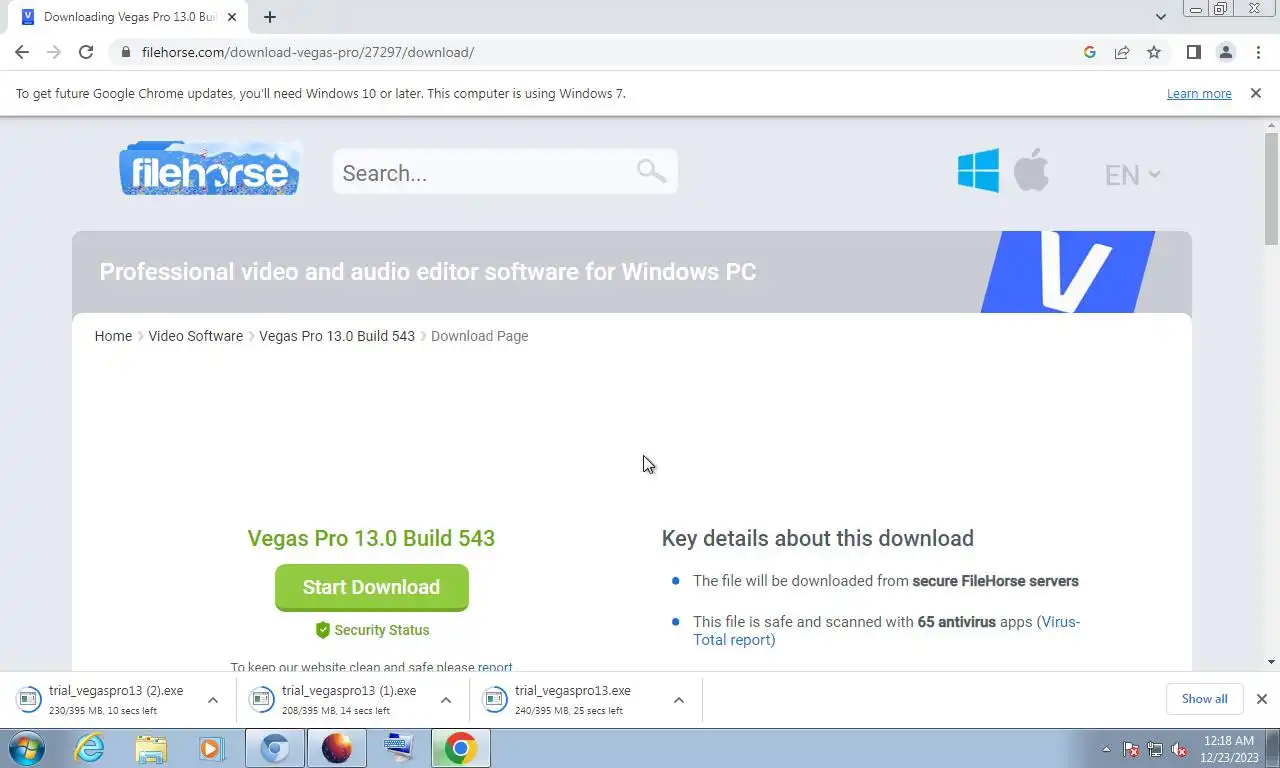Select the Downloading Vegas Pro tab
The height and width of the screenshot is (768, 1280).
pos(128,17)
